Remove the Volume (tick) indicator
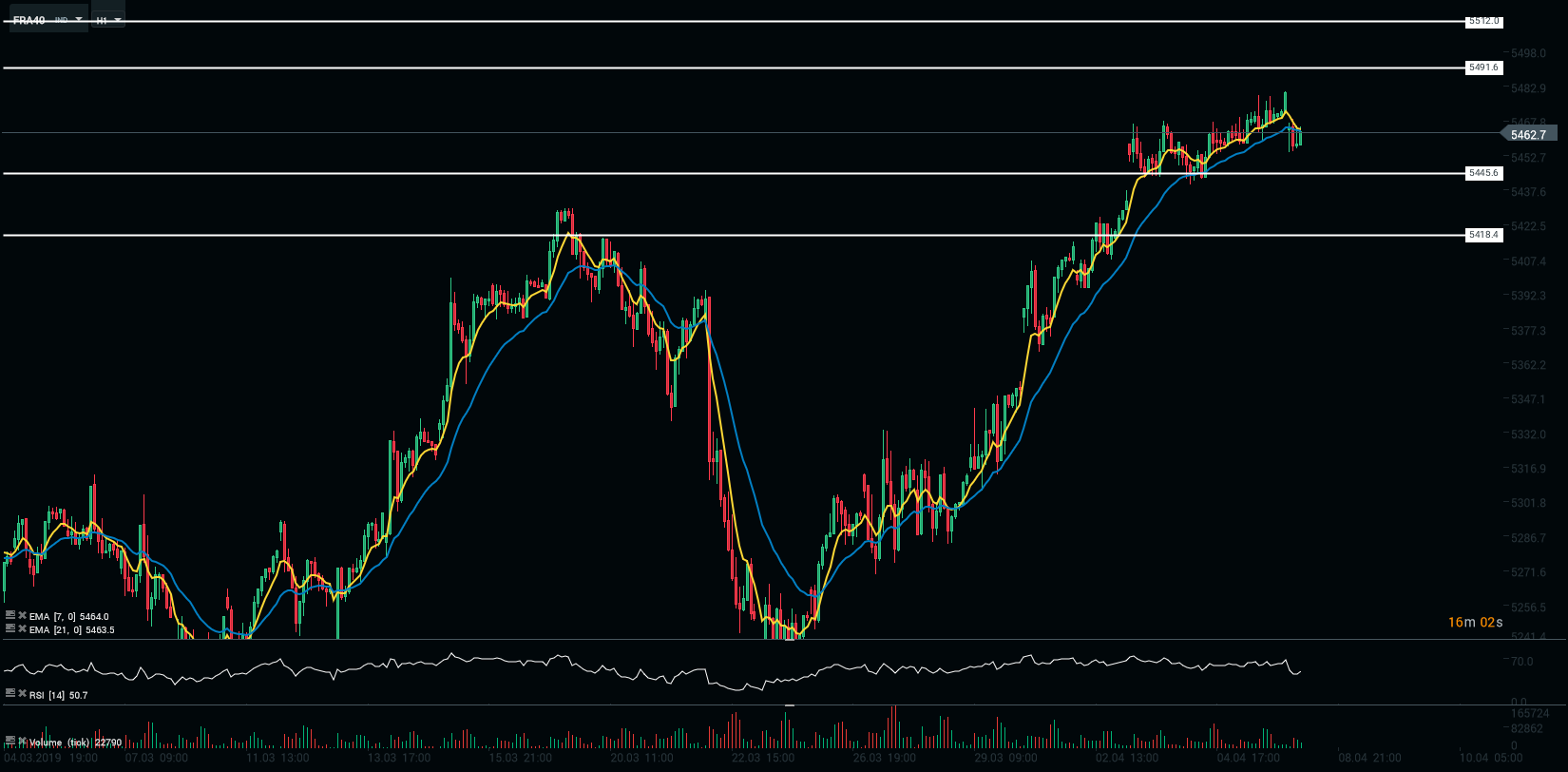 tap(22, 741)
